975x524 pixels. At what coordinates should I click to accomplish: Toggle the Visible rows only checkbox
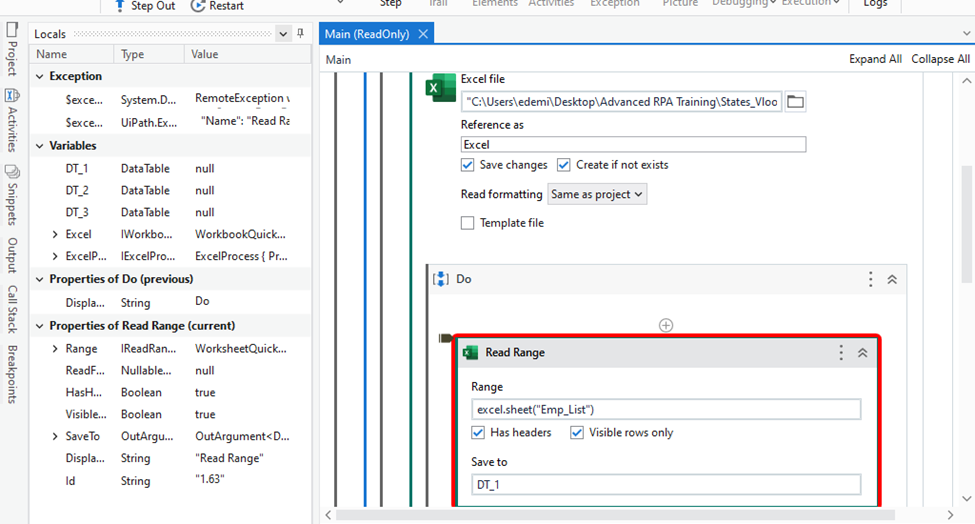pos(577,433)
